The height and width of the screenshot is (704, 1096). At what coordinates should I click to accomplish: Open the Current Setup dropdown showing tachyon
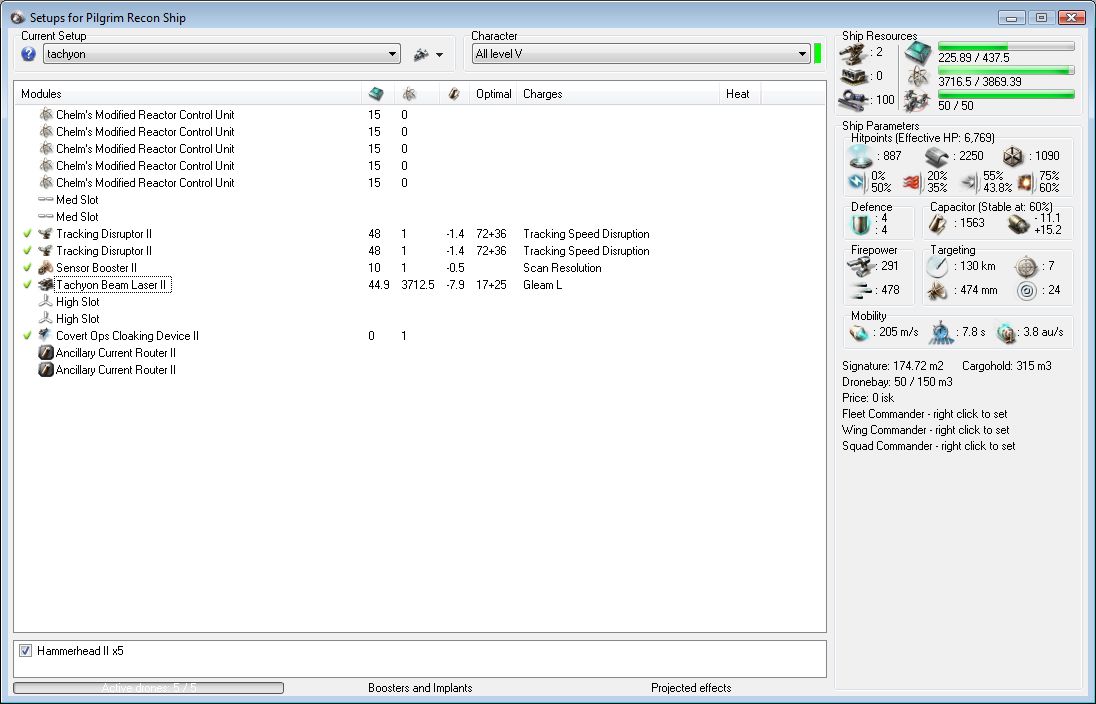point(222,54)
